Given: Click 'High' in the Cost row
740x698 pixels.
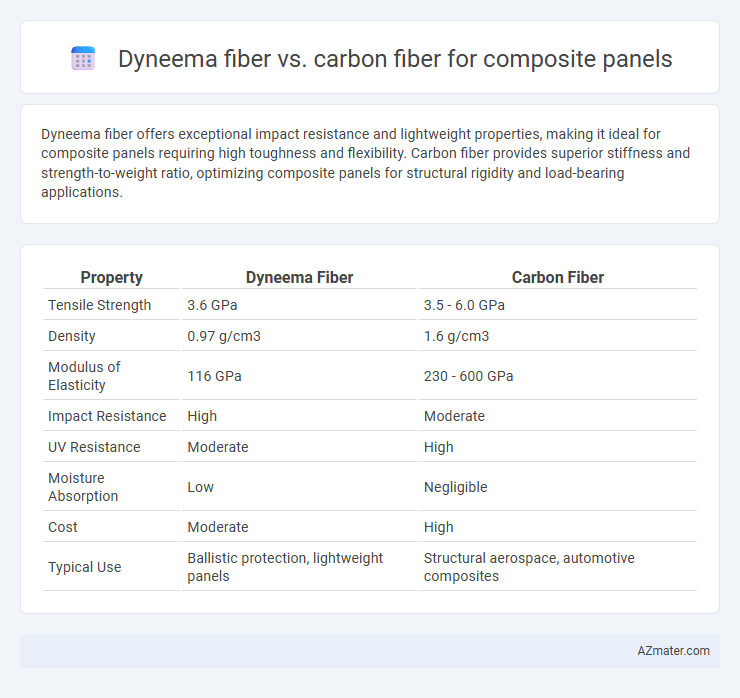Looking at the screenshot, I should [x=438, y=527].
